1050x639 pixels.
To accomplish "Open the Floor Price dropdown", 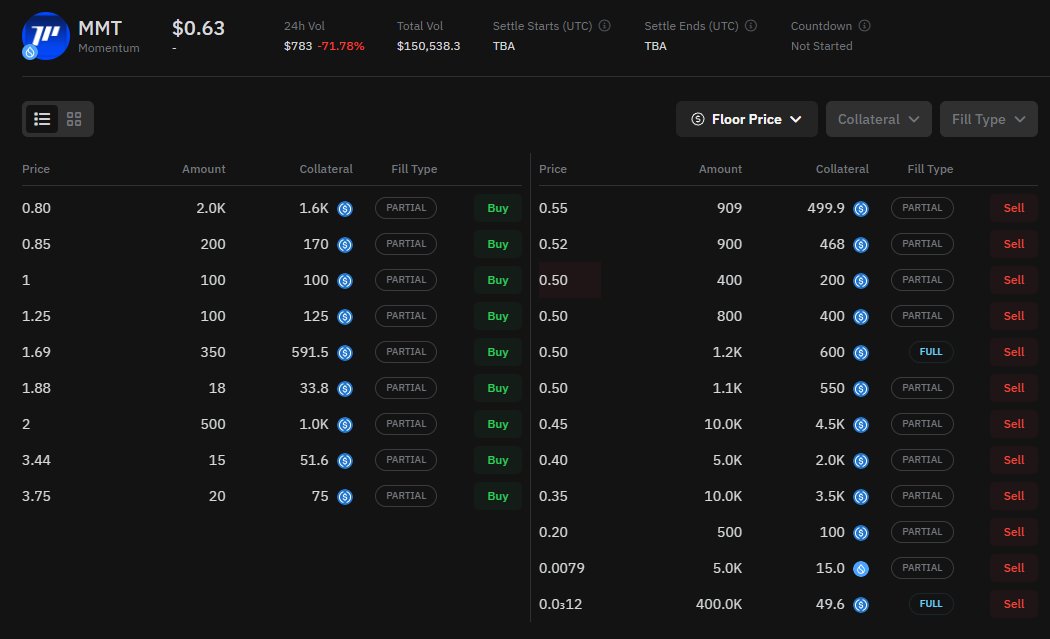I will point(747,119).
